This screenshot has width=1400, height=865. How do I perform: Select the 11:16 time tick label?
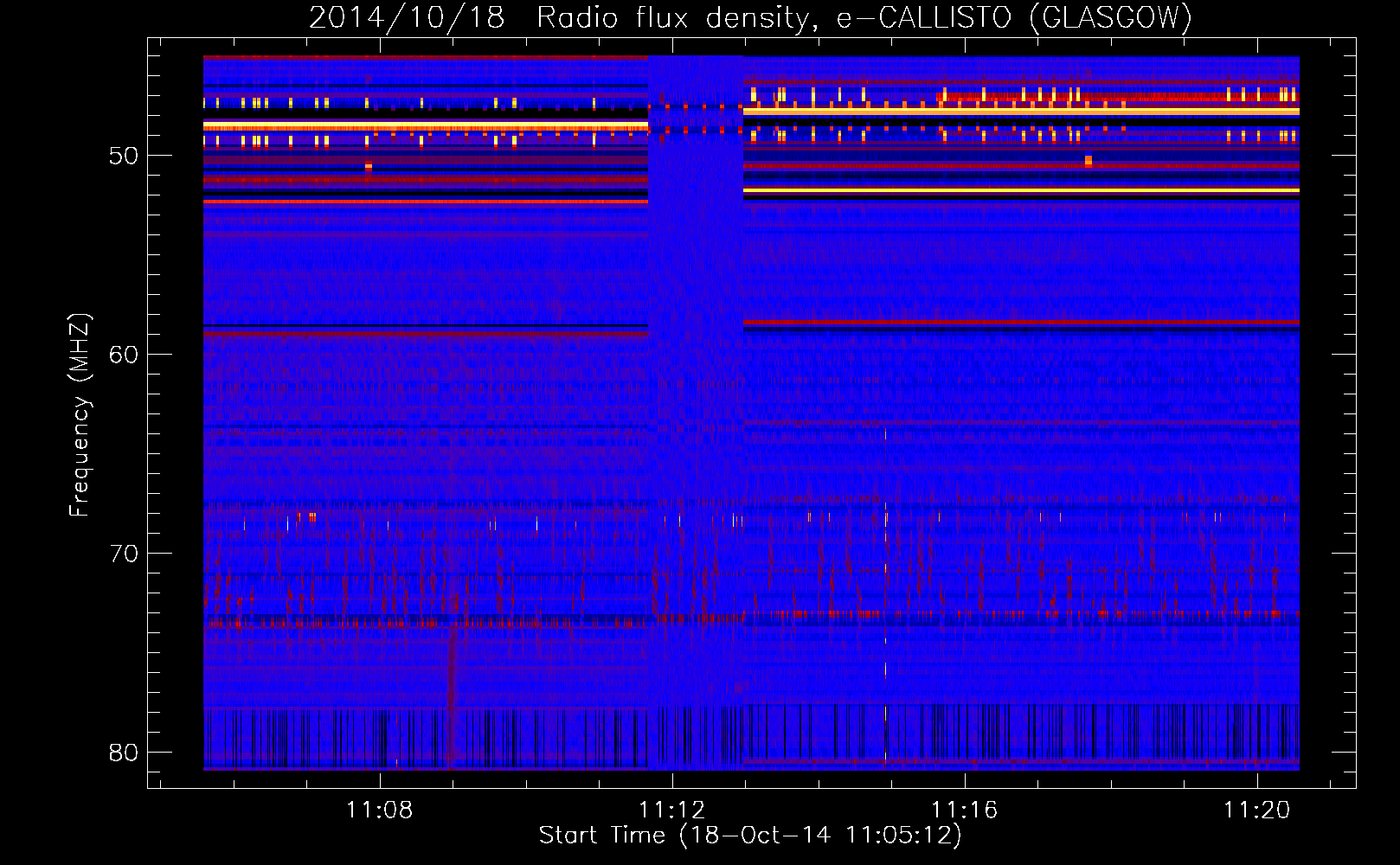point(964,810)
